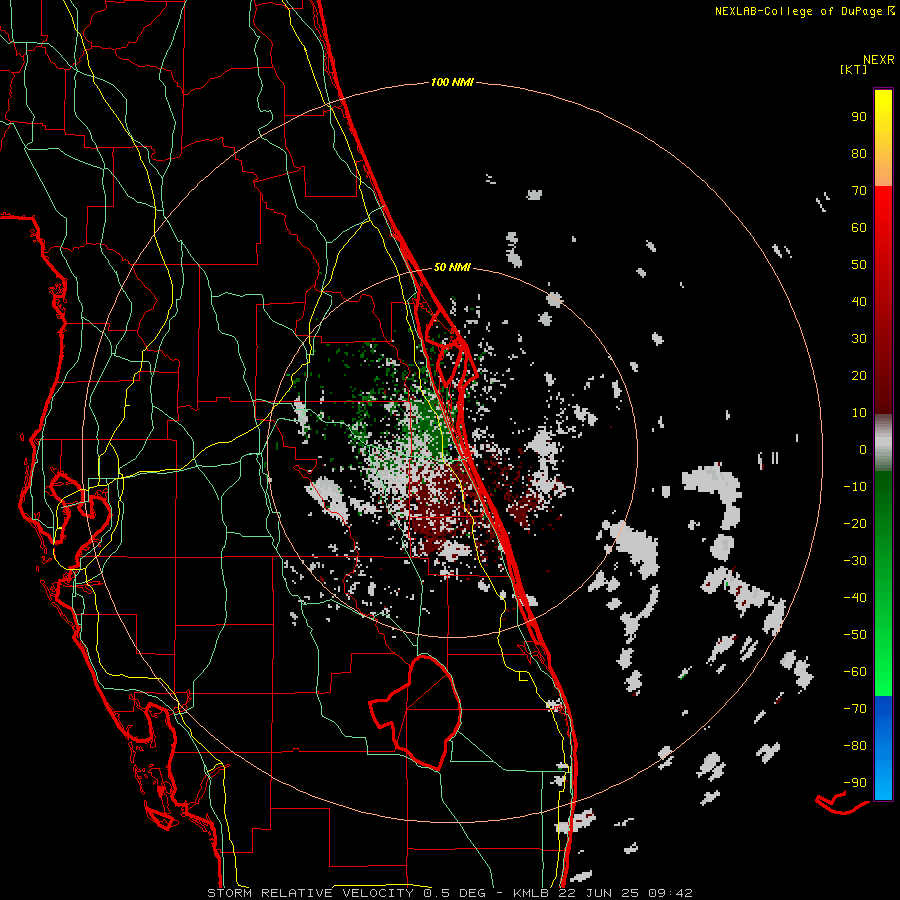Click the -30 knot scale label
The image size is (900, 900).
pyautogui.click(x=855, y=561)
